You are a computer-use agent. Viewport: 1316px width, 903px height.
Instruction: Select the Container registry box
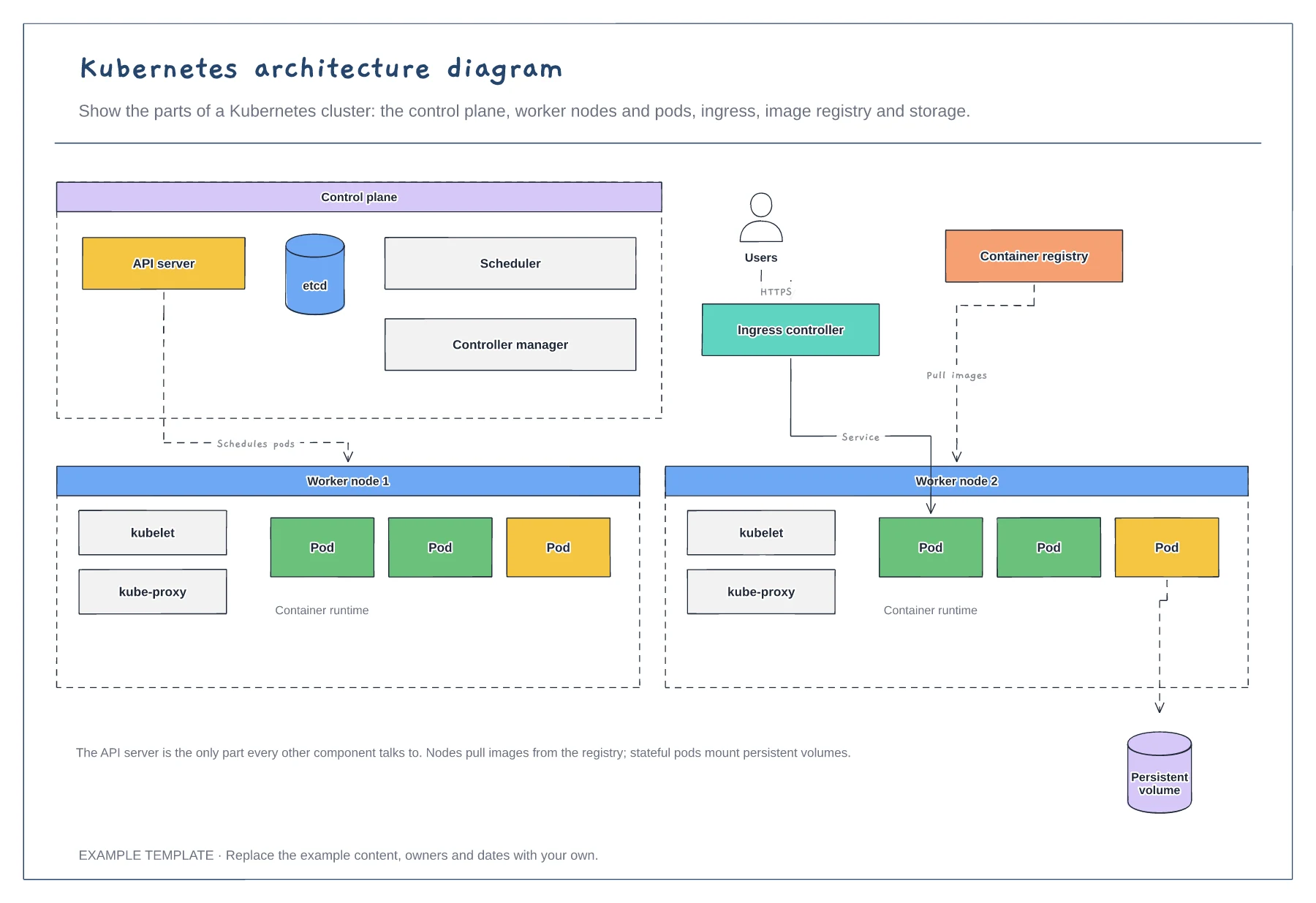(1034, 256)
